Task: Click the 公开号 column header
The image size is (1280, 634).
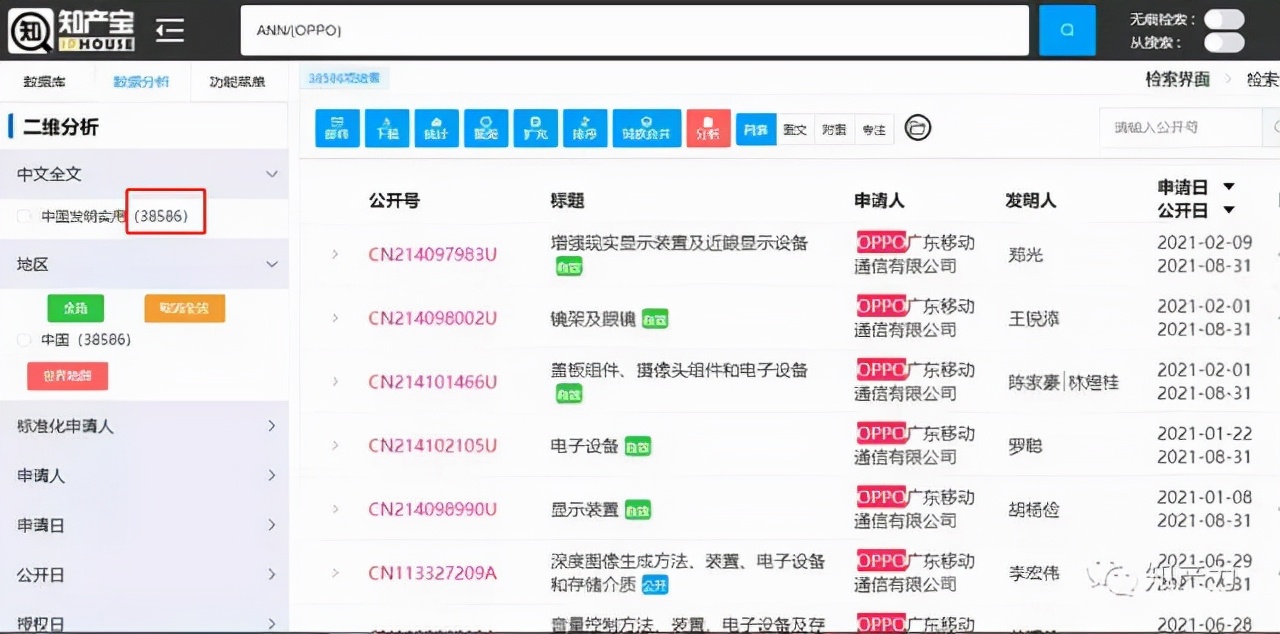Action: (x=394, y=200)
